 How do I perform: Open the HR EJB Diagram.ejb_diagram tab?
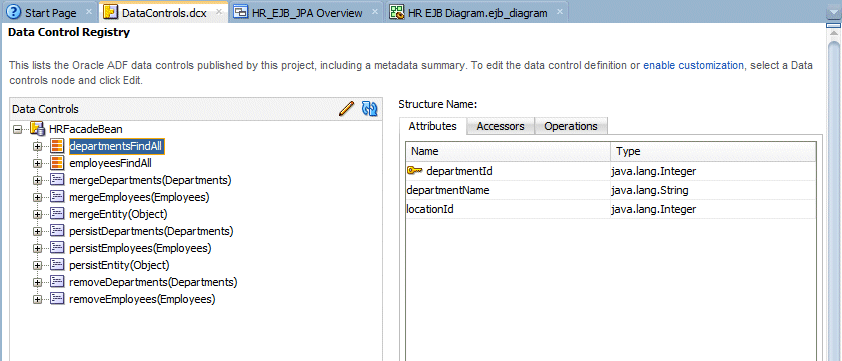click(477, 12)
